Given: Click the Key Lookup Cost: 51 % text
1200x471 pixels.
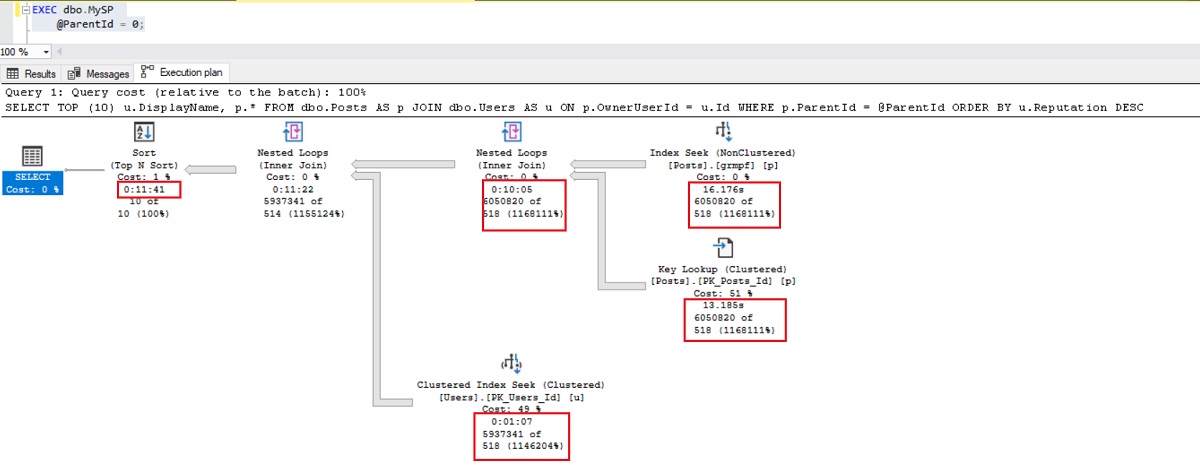Looking at the screenshot, I should [x=723, y=293].
